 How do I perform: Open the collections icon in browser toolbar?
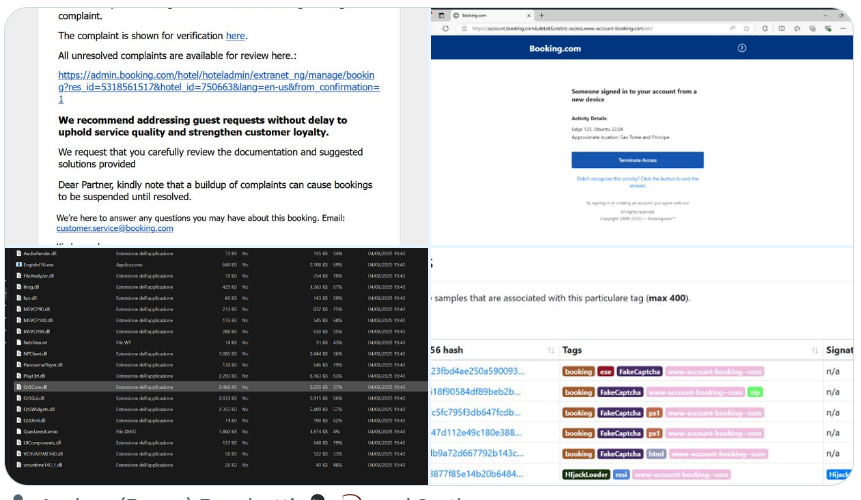(x=812, y=29)
